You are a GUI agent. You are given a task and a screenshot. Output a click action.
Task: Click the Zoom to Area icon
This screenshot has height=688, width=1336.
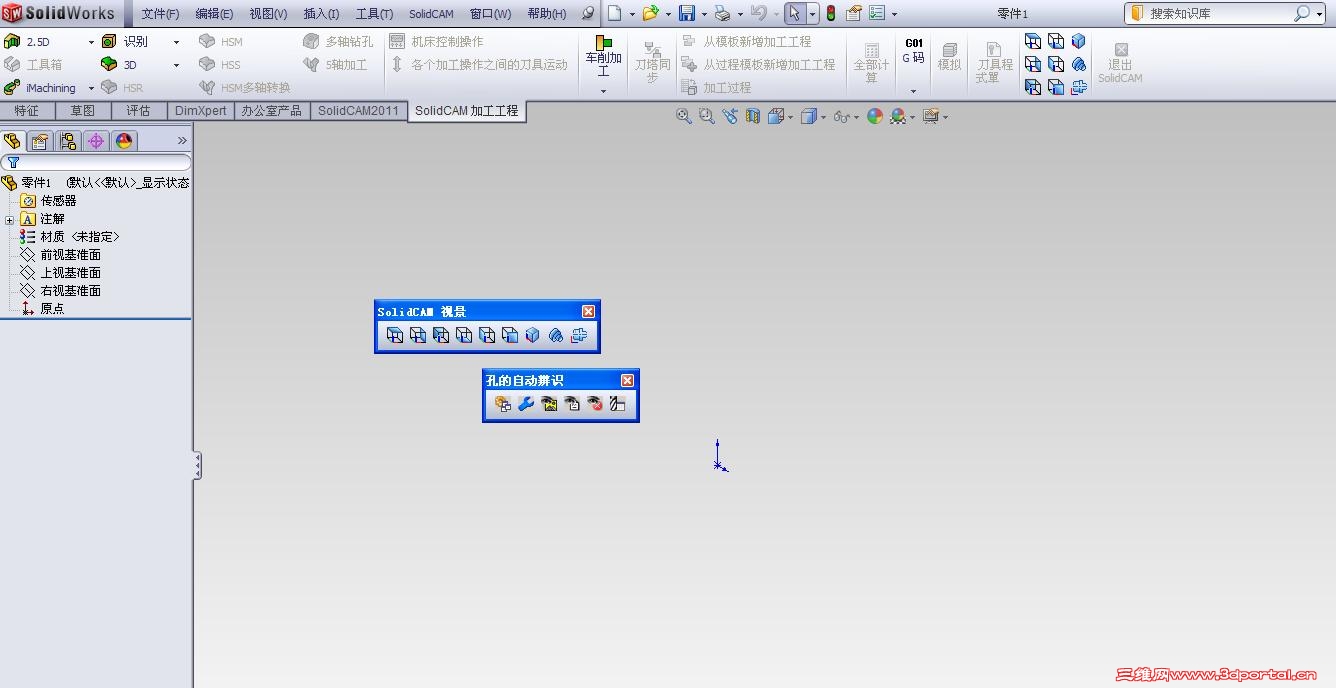[x=707, y=116]
